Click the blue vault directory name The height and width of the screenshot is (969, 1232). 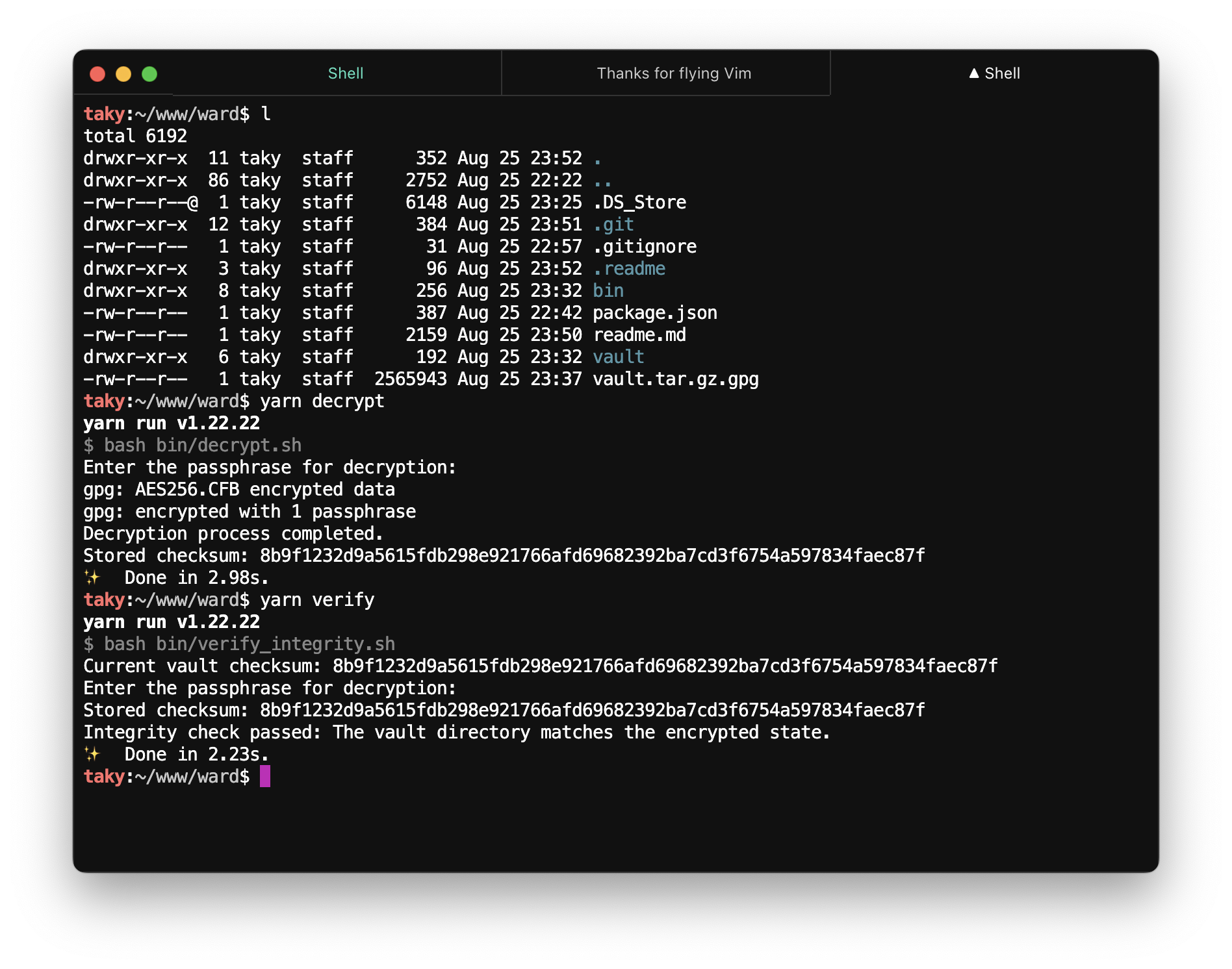(x=619, y=357)
